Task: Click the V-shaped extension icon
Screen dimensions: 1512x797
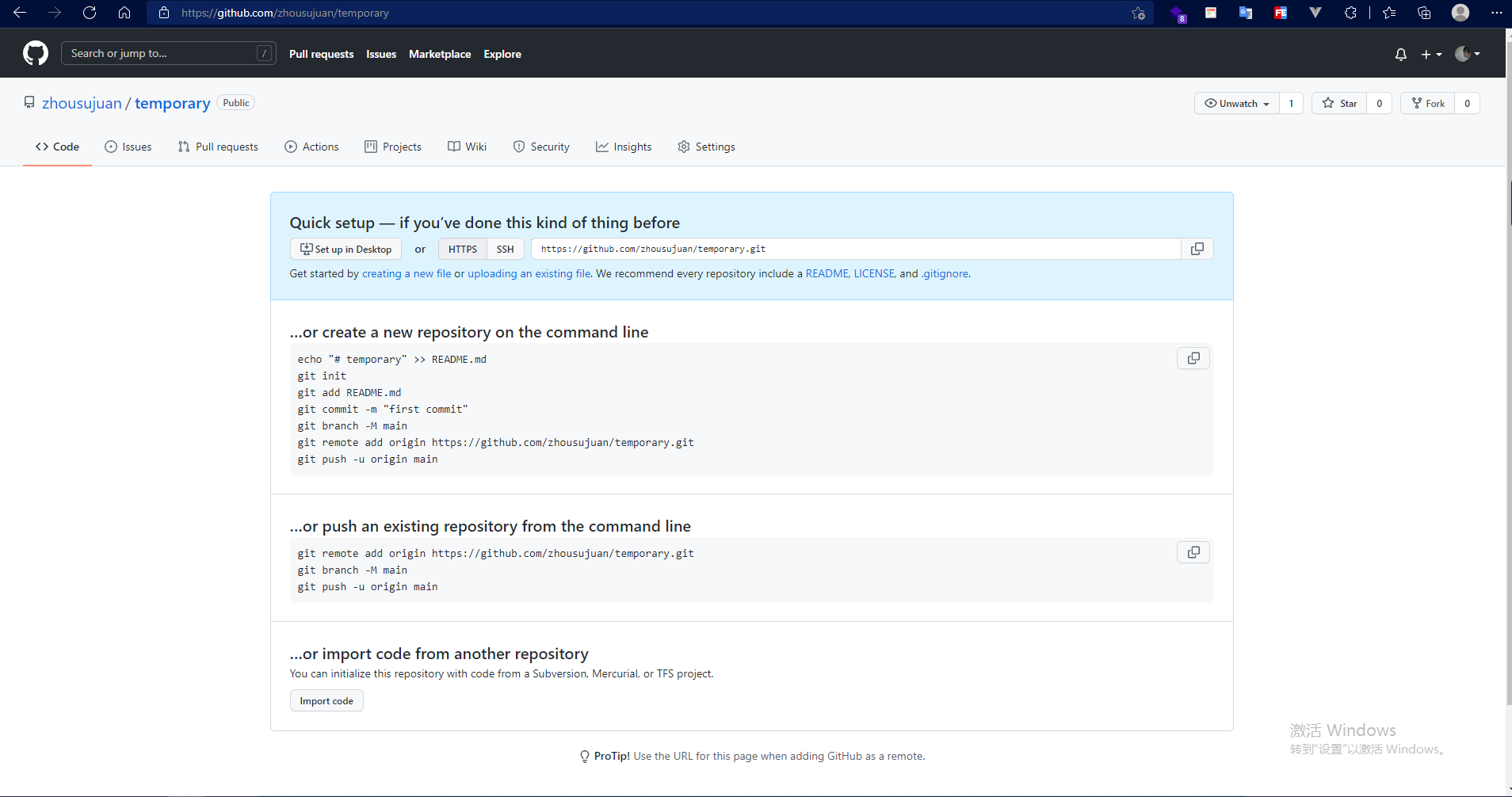Action: tap(1315, 13)
